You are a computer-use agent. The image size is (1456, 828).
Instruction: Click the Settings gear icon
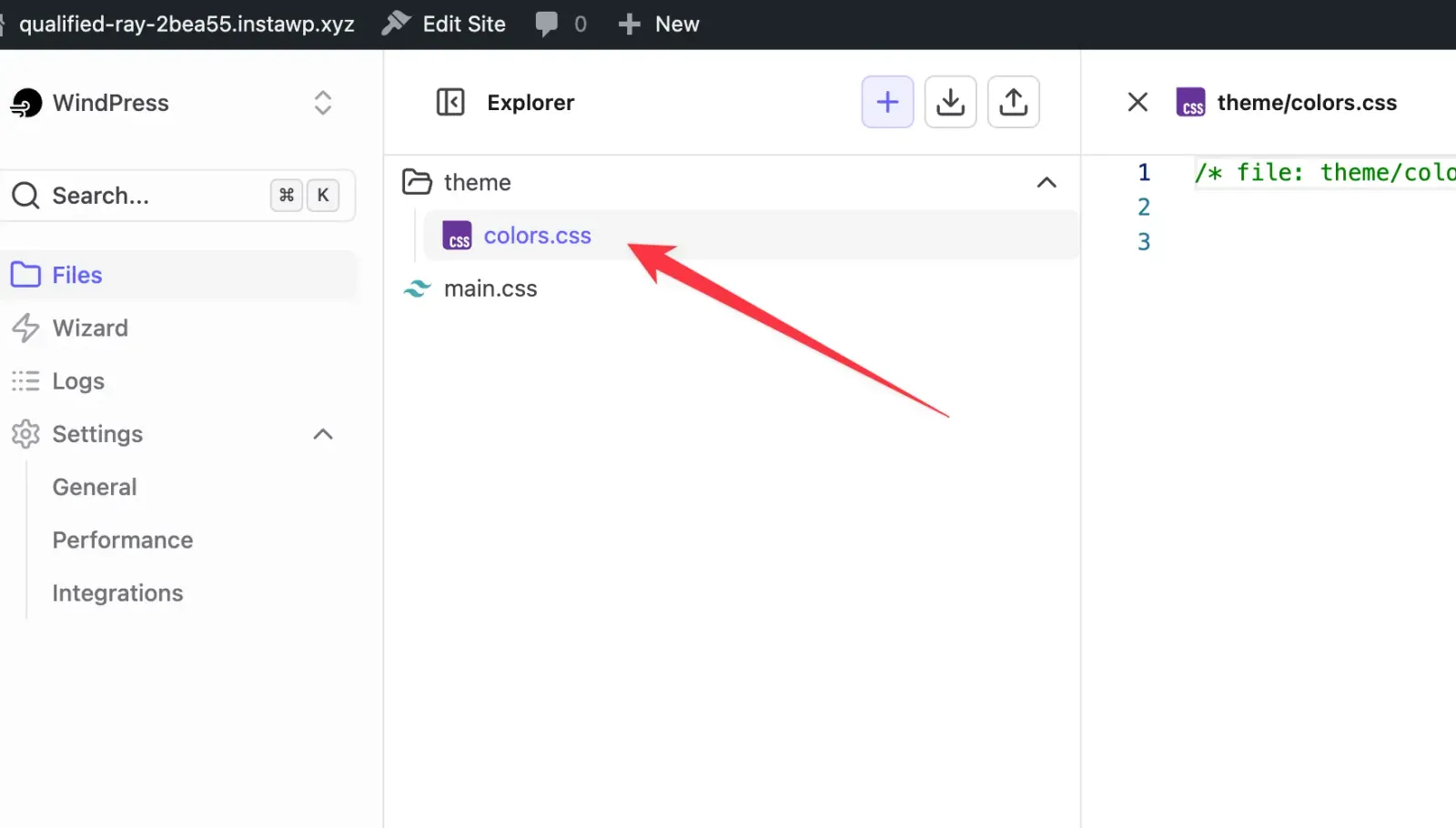pos(25,434)
